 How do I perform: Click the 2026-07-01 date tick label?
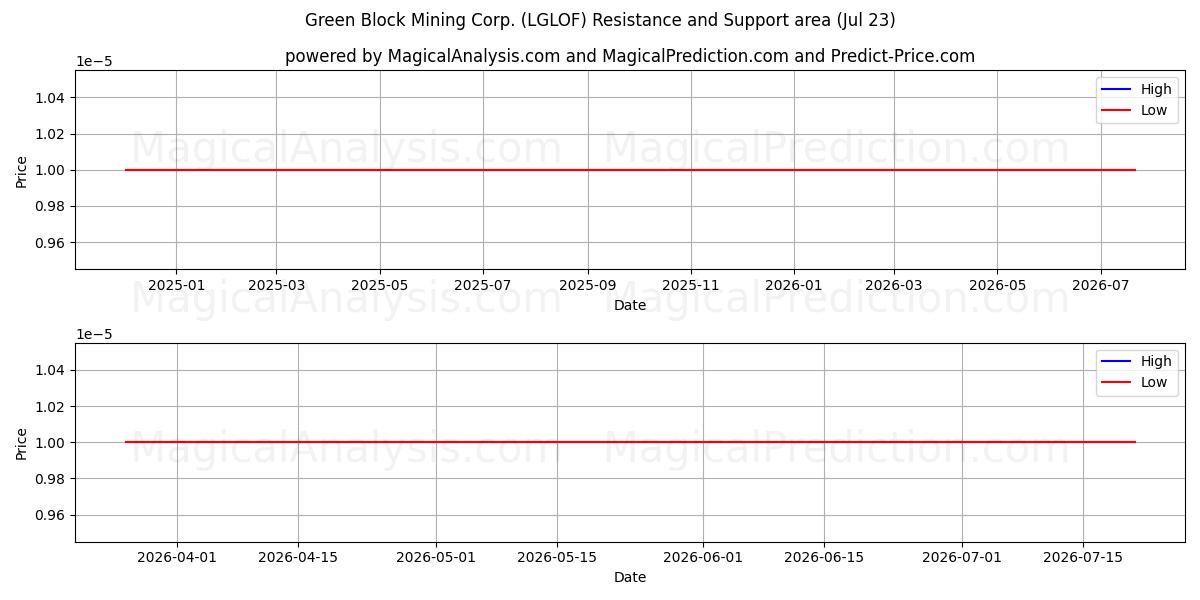[x=962, y=558]
